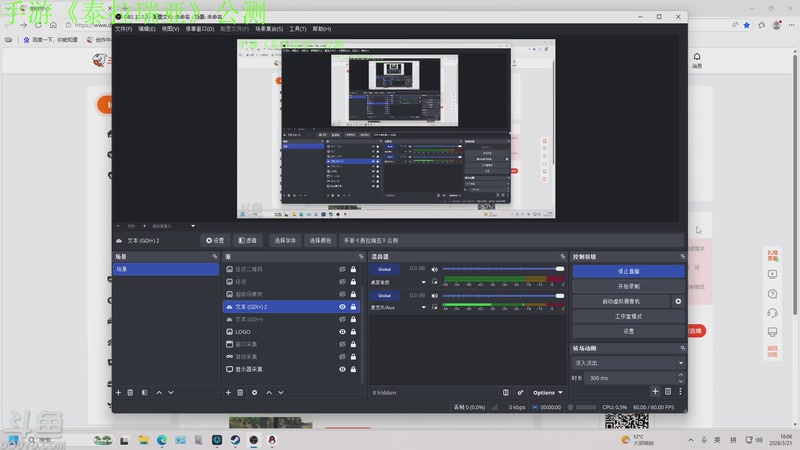
Task: Open the 停靠窗口(D) menu
Action: click(x=199, y=29)
